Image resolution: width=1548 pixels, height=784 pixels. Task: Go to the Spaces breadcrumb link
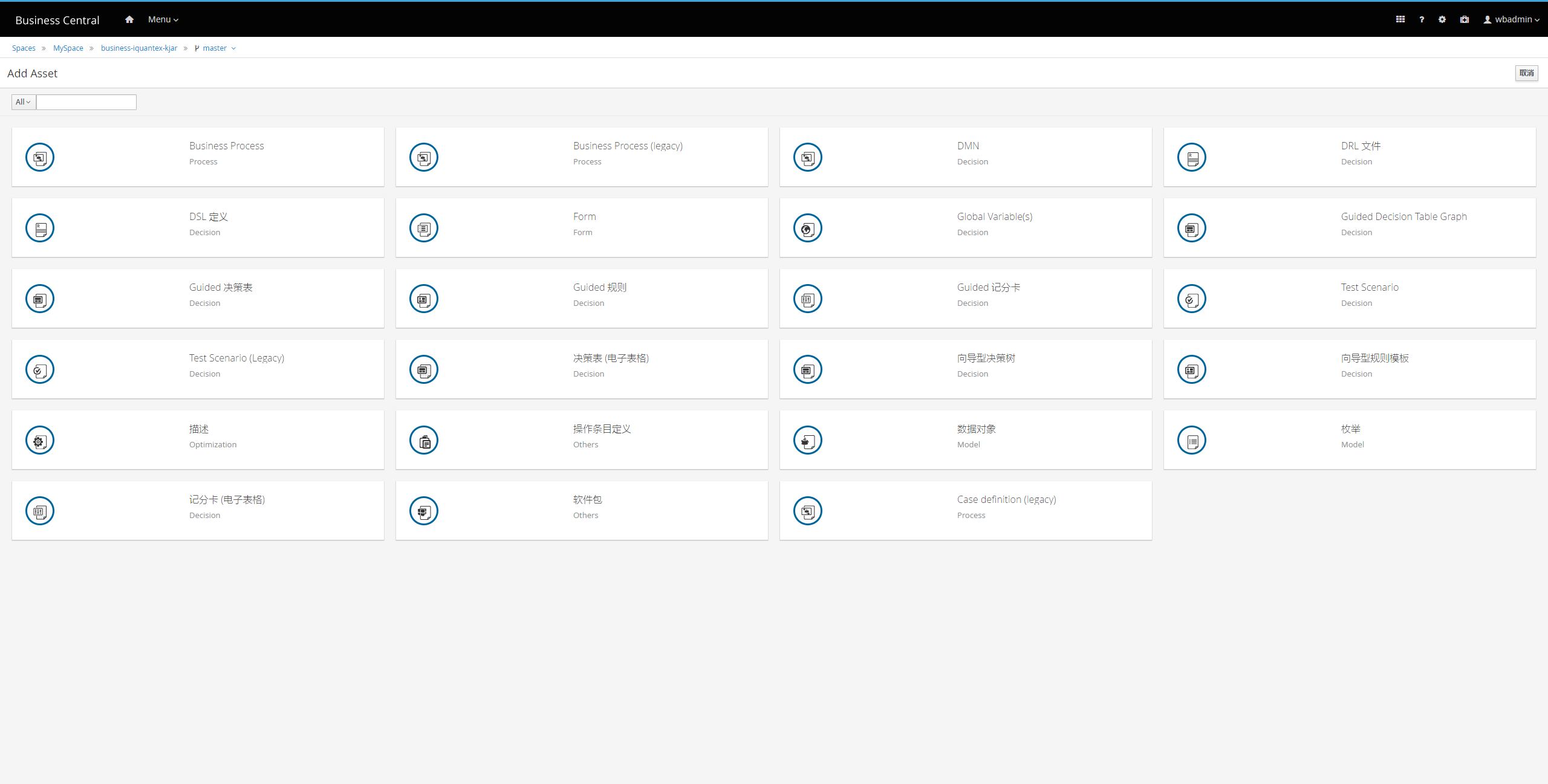point(24,48)
